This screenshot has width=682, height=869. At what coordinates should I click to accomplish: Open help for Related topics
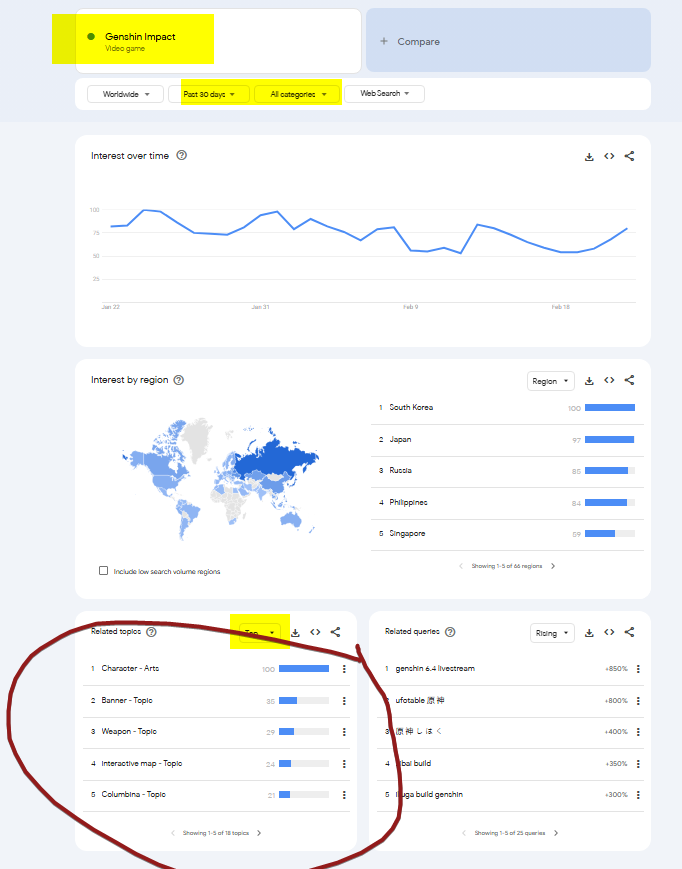tap(151, 632)
